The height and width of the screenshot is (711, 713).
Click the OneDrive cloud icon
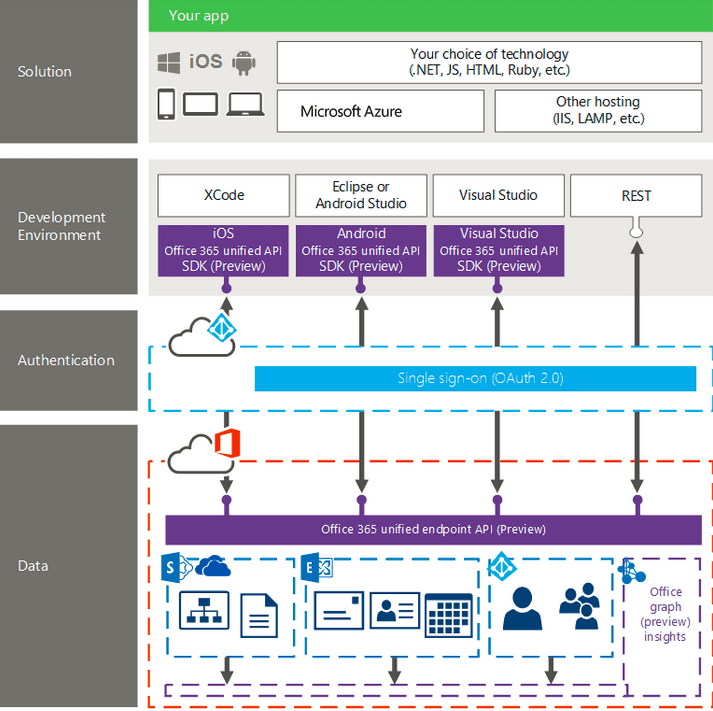pyautogui.click(x=213, y=566)
